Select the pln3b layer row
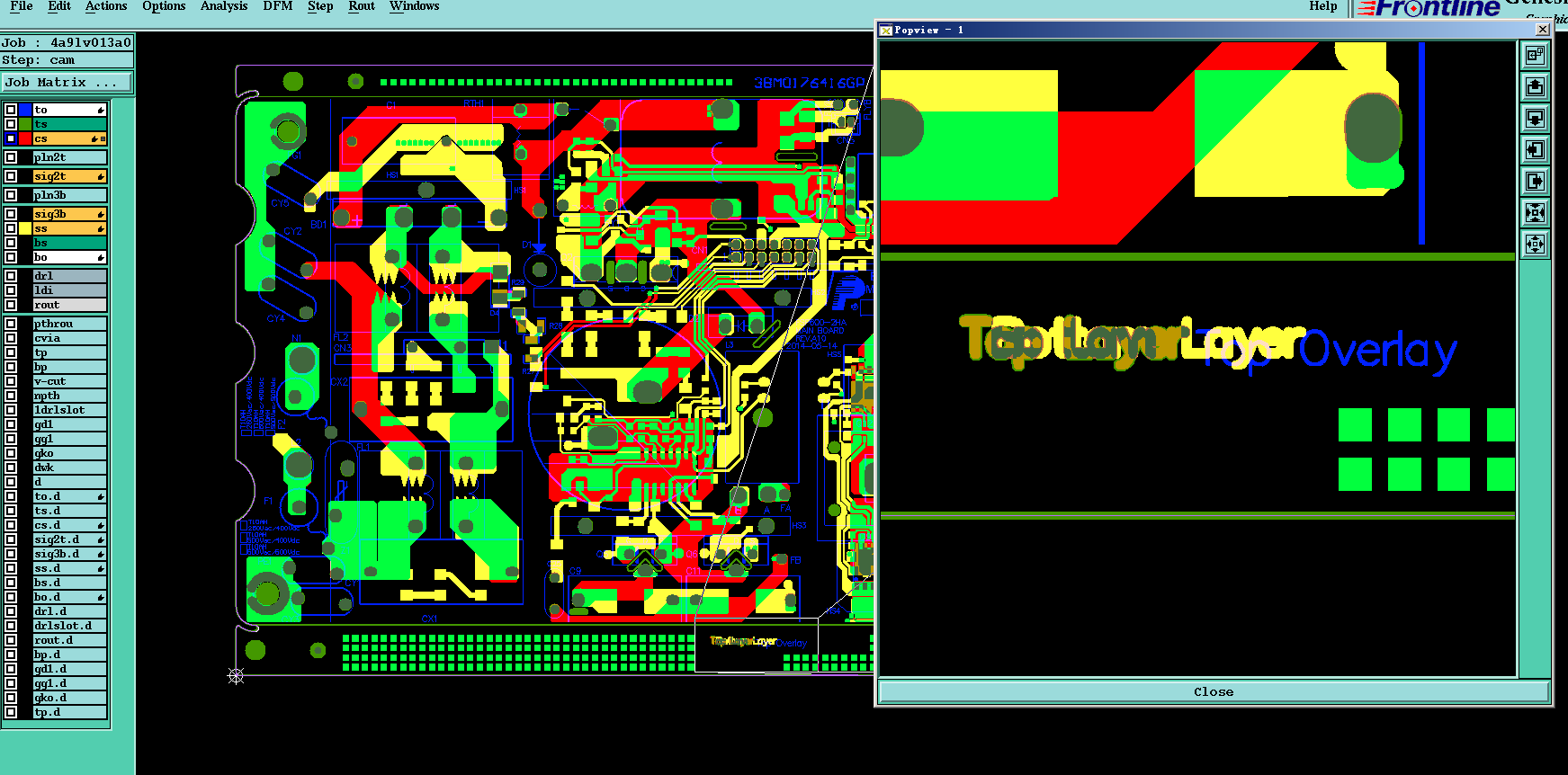This screenshot has width=1568, height=775. (70, 195)
